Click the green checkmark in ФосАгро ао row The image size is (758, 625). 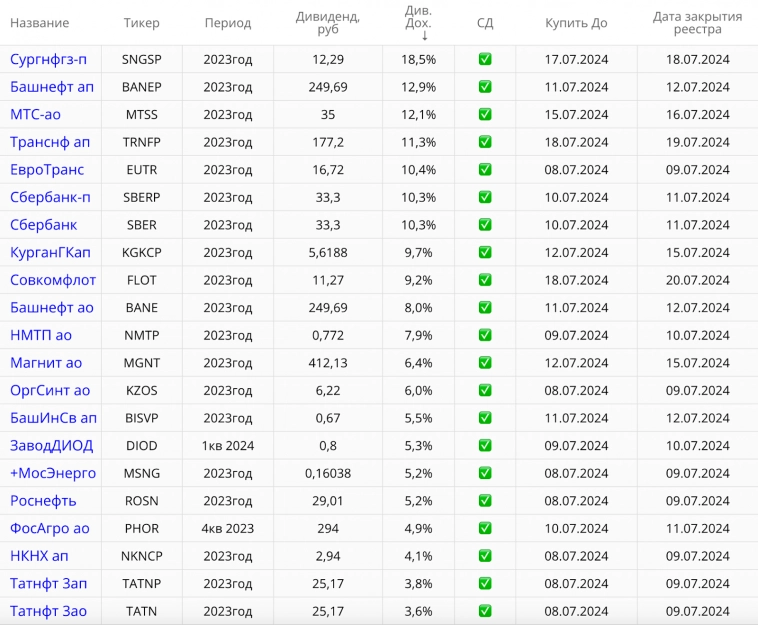pyautogui.click(x=485, y=528)
